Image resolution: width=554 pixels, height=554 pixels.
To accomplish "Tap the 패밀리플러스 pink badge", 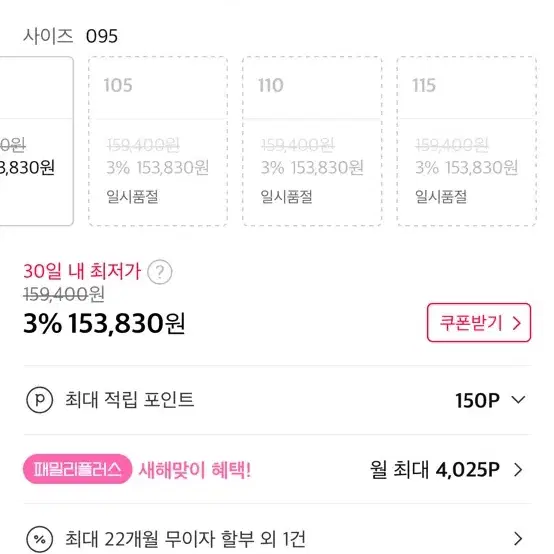I will (77, 469).
